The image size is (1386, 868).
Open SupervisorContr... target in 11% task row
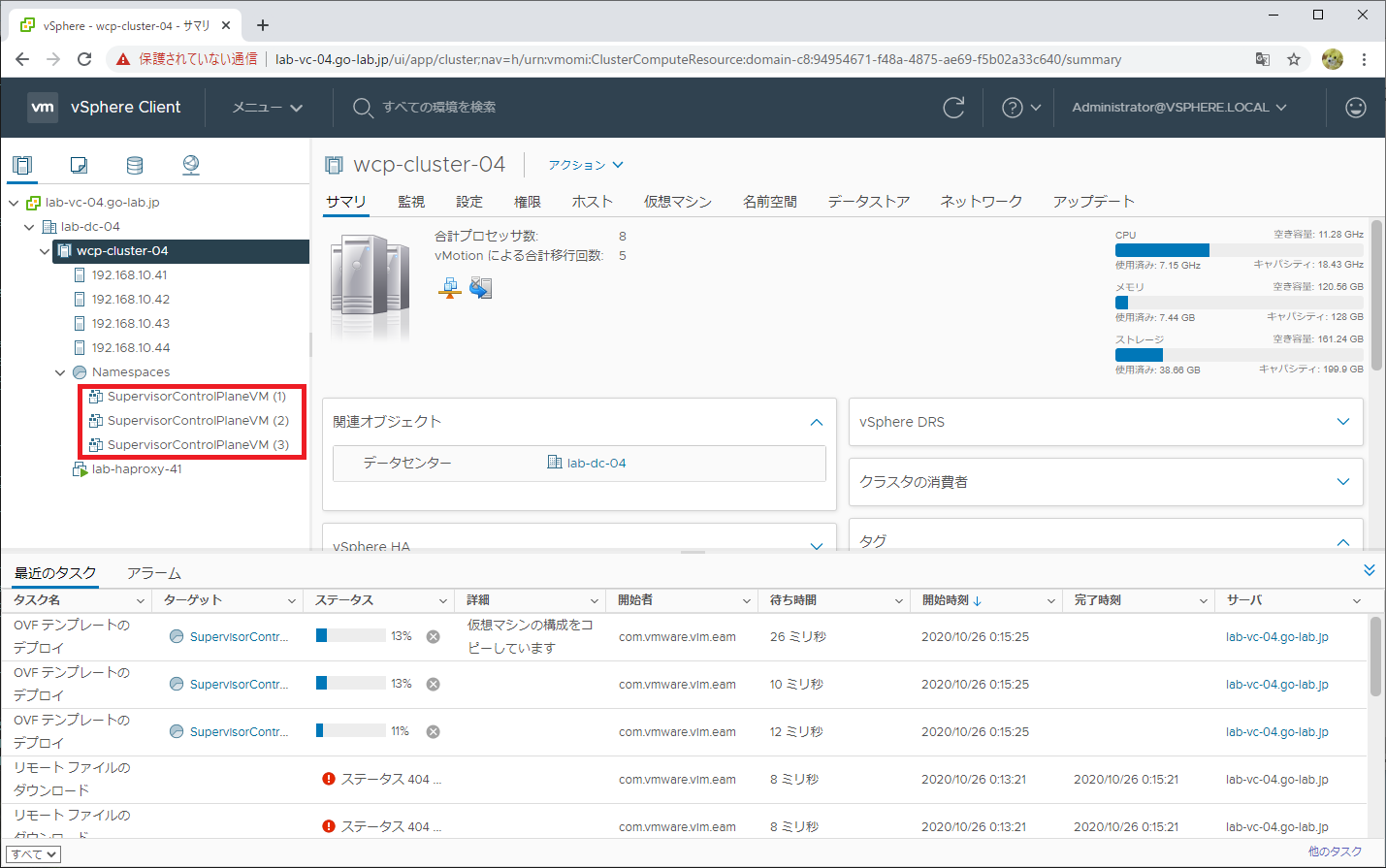[x=239, y=732]
